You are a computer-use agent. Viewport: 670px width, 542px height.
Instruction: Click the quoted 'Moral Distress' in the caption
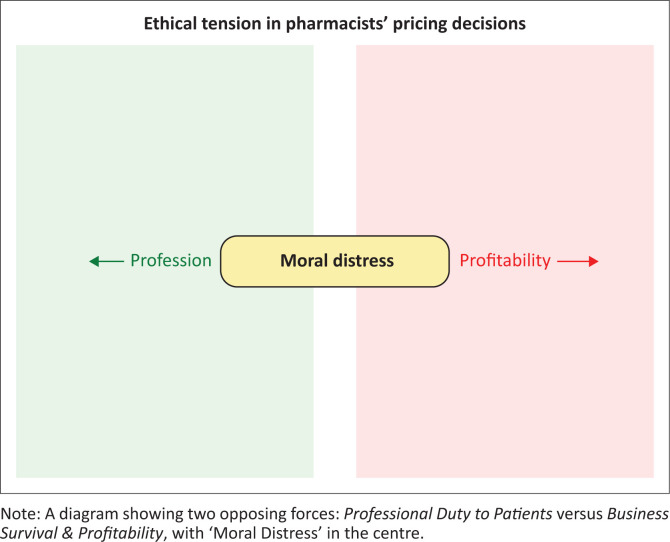click(262, 533)
